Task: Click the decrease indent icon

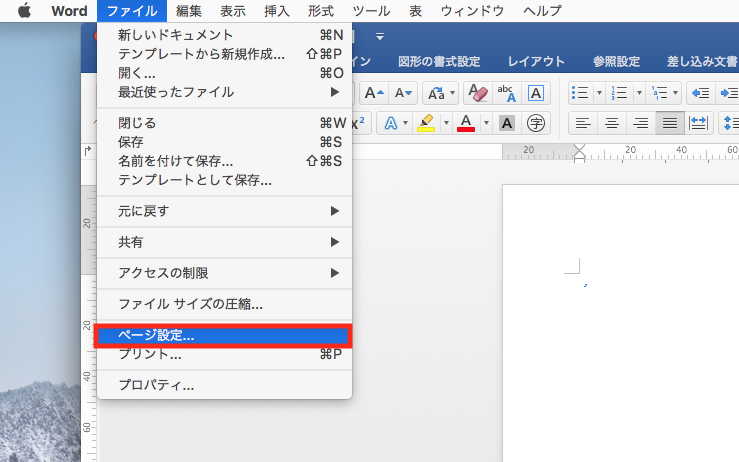Action: click(x=700, y=93)
